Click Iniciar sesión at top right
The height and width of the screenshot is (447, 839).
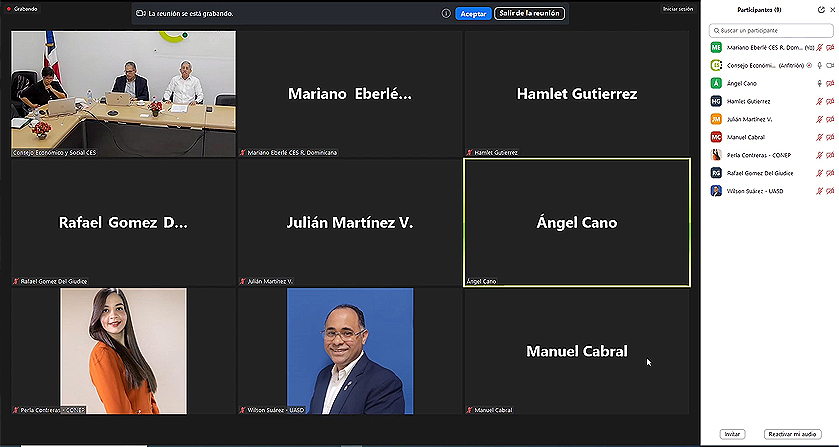coord(677,9)
